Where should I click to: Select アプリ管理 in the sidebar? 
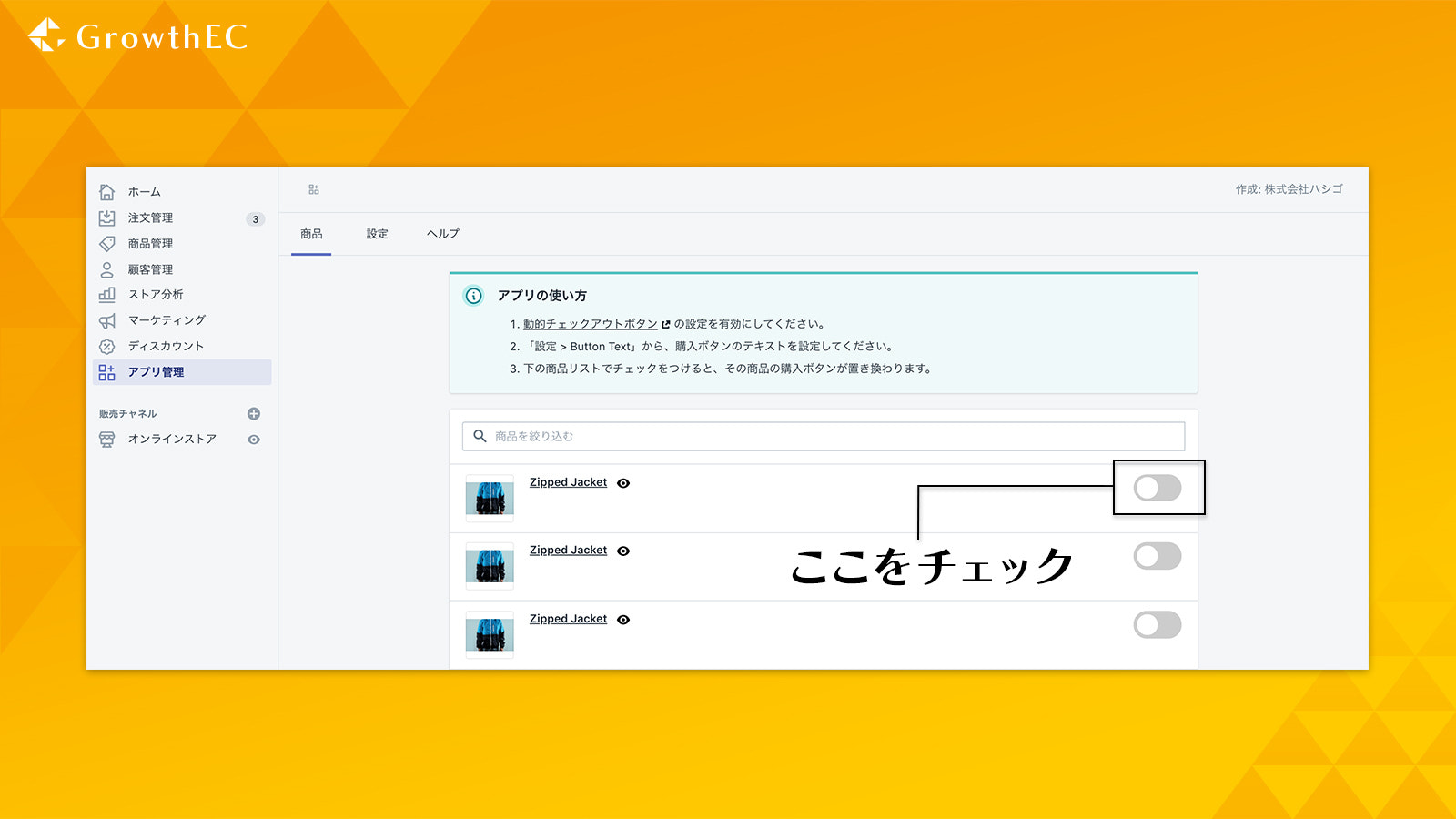pos(182,372)
